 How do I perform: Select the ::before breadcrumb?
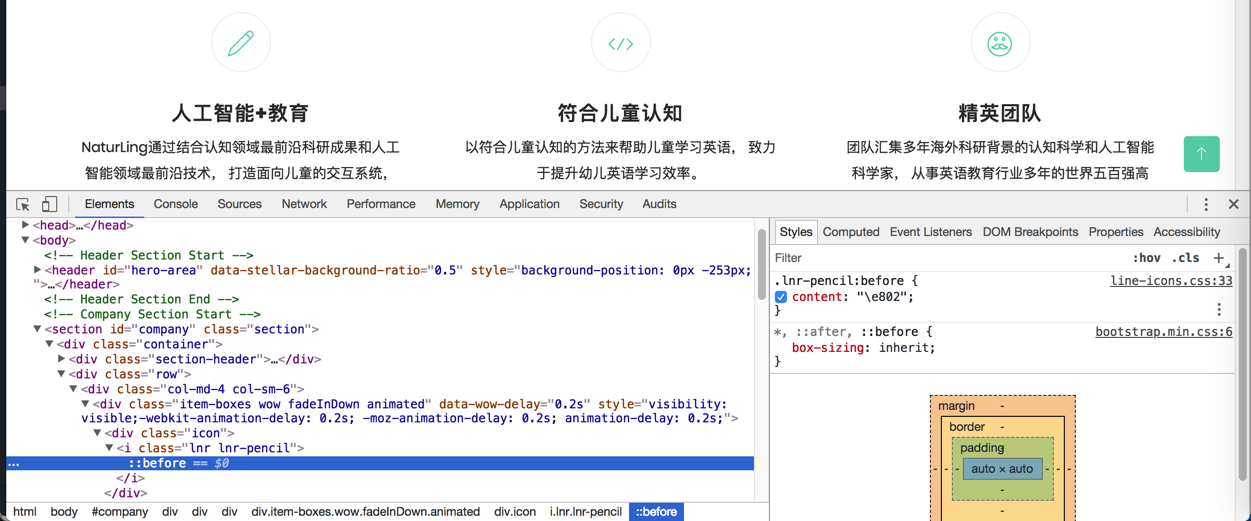tap(656, 512)
